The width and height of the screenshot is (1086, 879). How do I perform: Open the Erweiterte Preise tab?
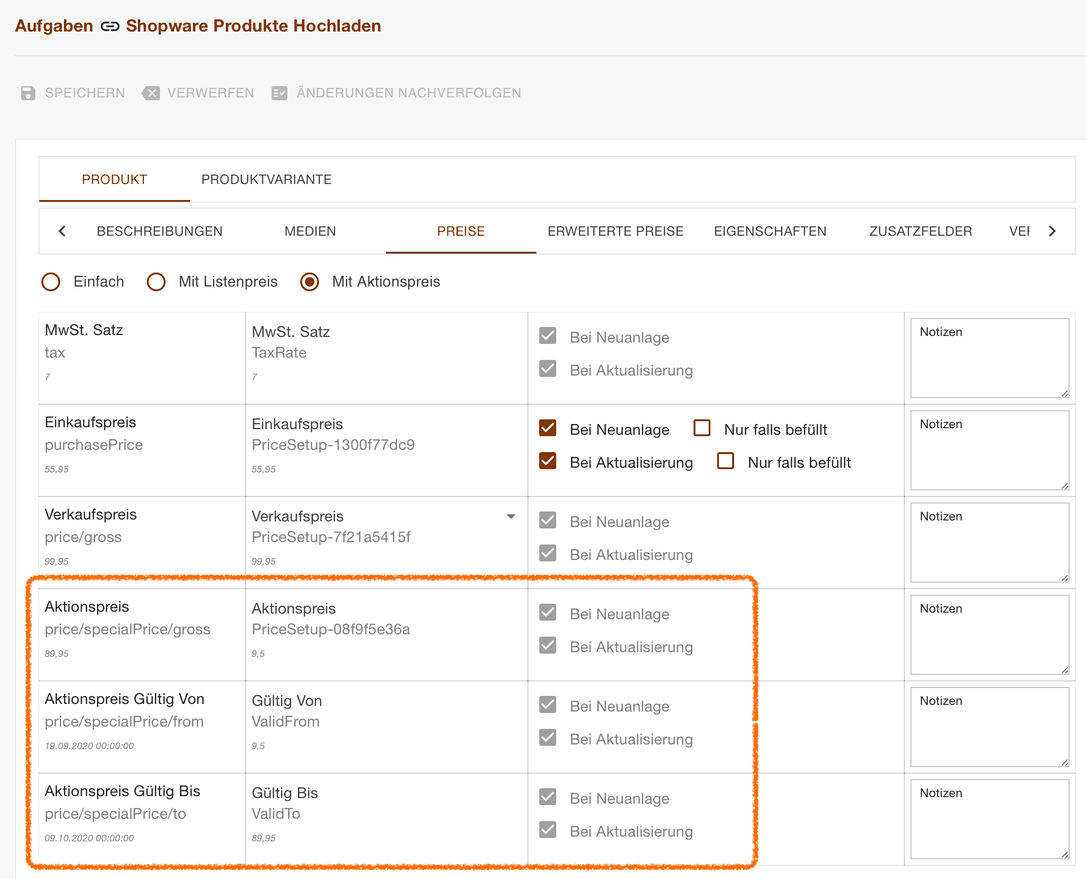615,231
